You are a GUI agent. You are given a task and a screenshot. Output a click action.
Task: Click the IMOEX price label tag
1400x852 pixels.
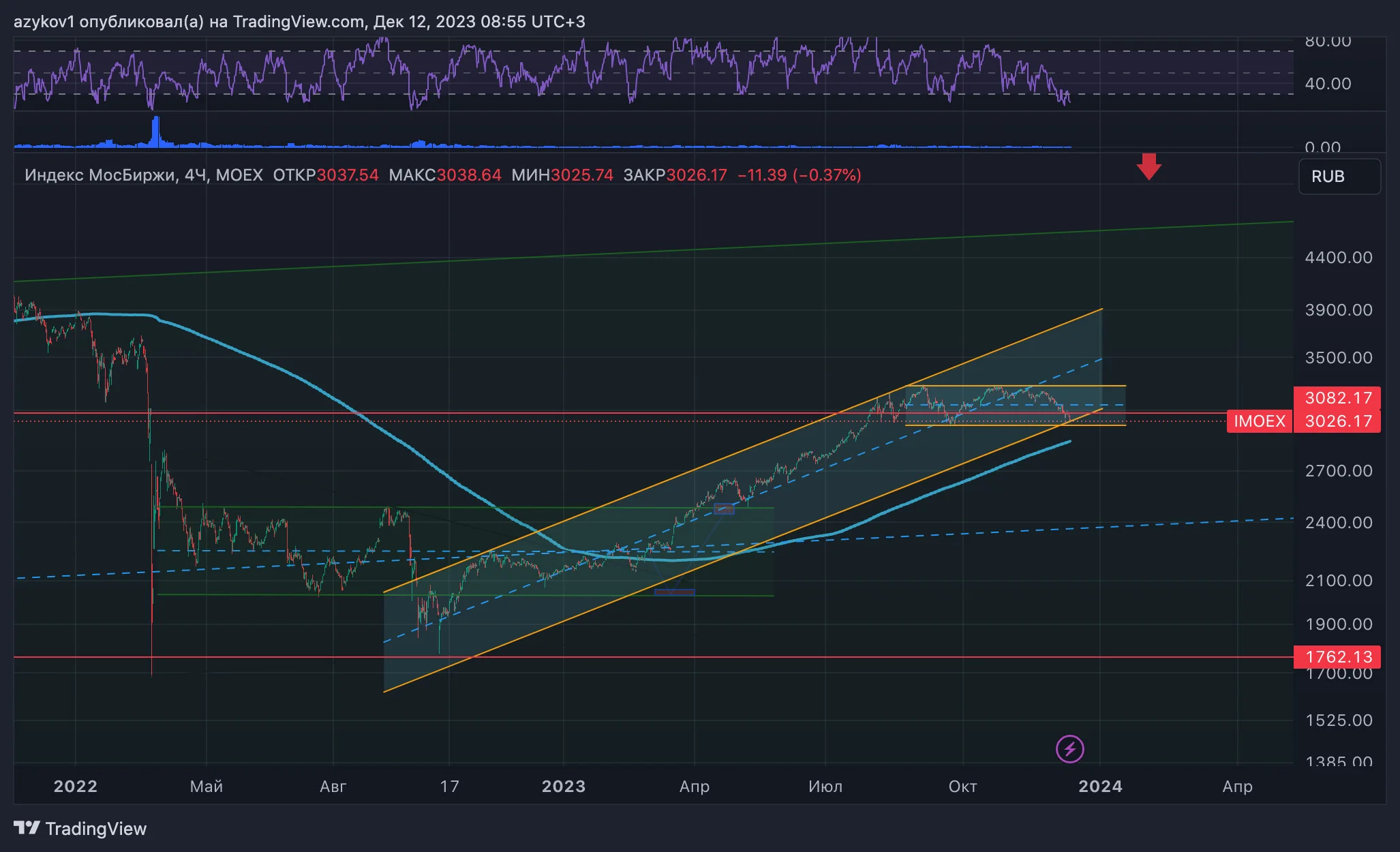click(x=1259, y=421)
